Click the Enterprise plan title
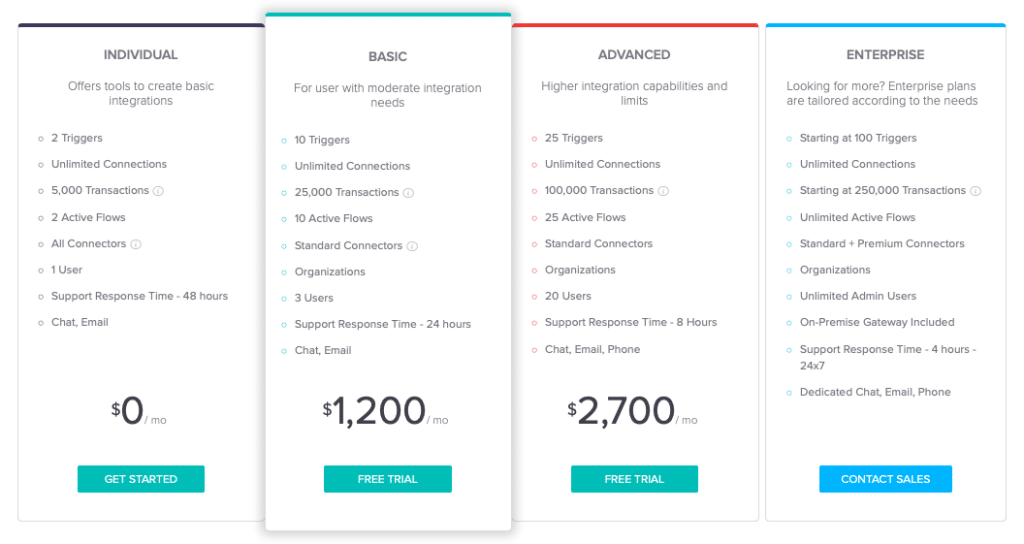This screenshot has width=1024, height=544. 885,55
